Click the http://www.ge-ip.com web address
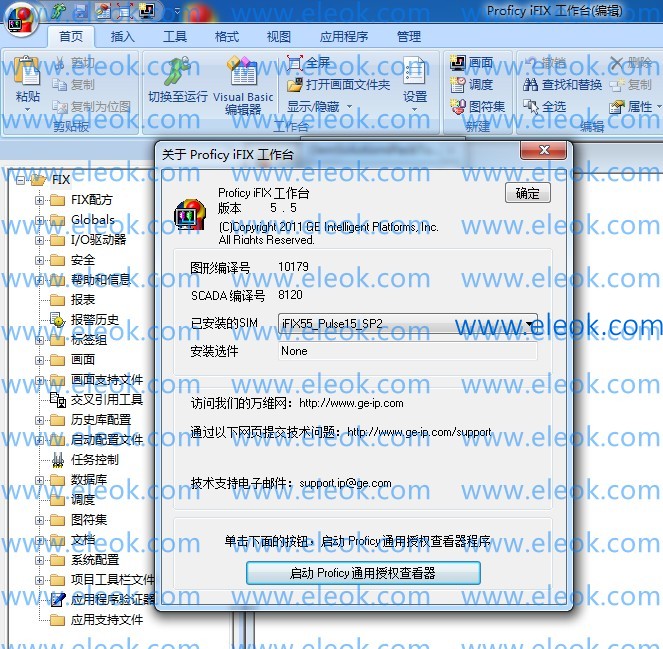Viewport: 663px width, 649px height. point(351,403)
